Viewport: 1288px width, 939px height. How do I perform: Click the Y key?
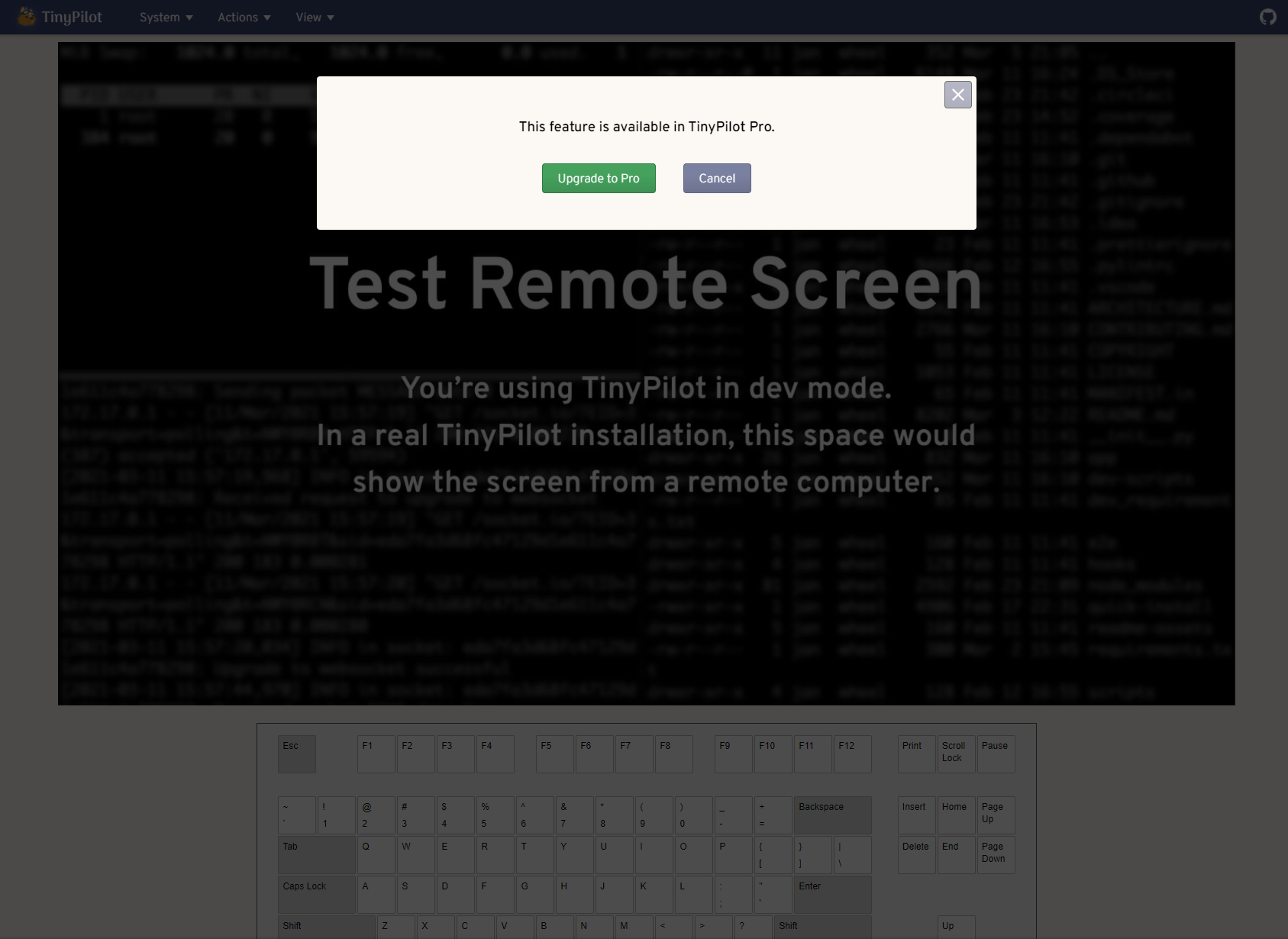(x=575, y=855)
